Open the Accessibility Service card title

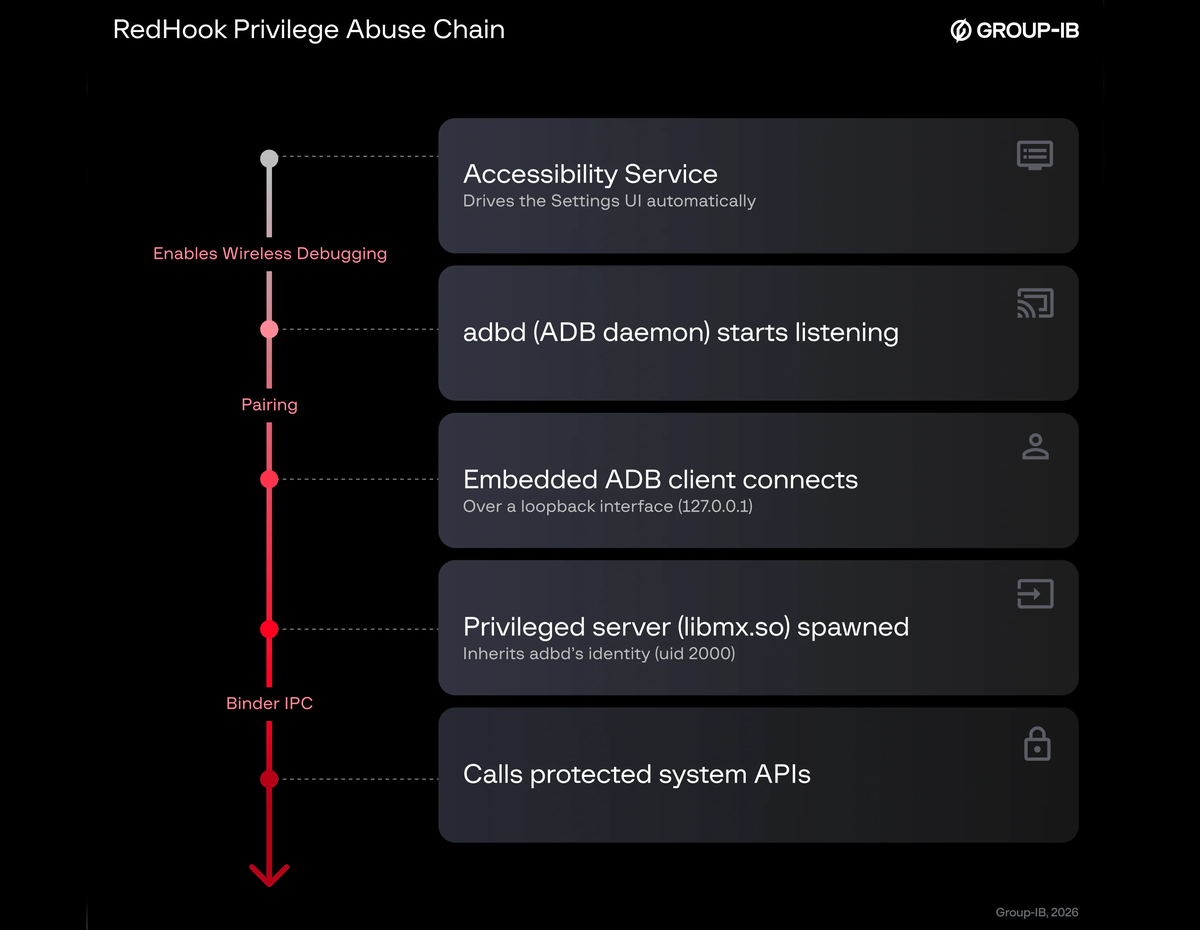pos(590,174)
